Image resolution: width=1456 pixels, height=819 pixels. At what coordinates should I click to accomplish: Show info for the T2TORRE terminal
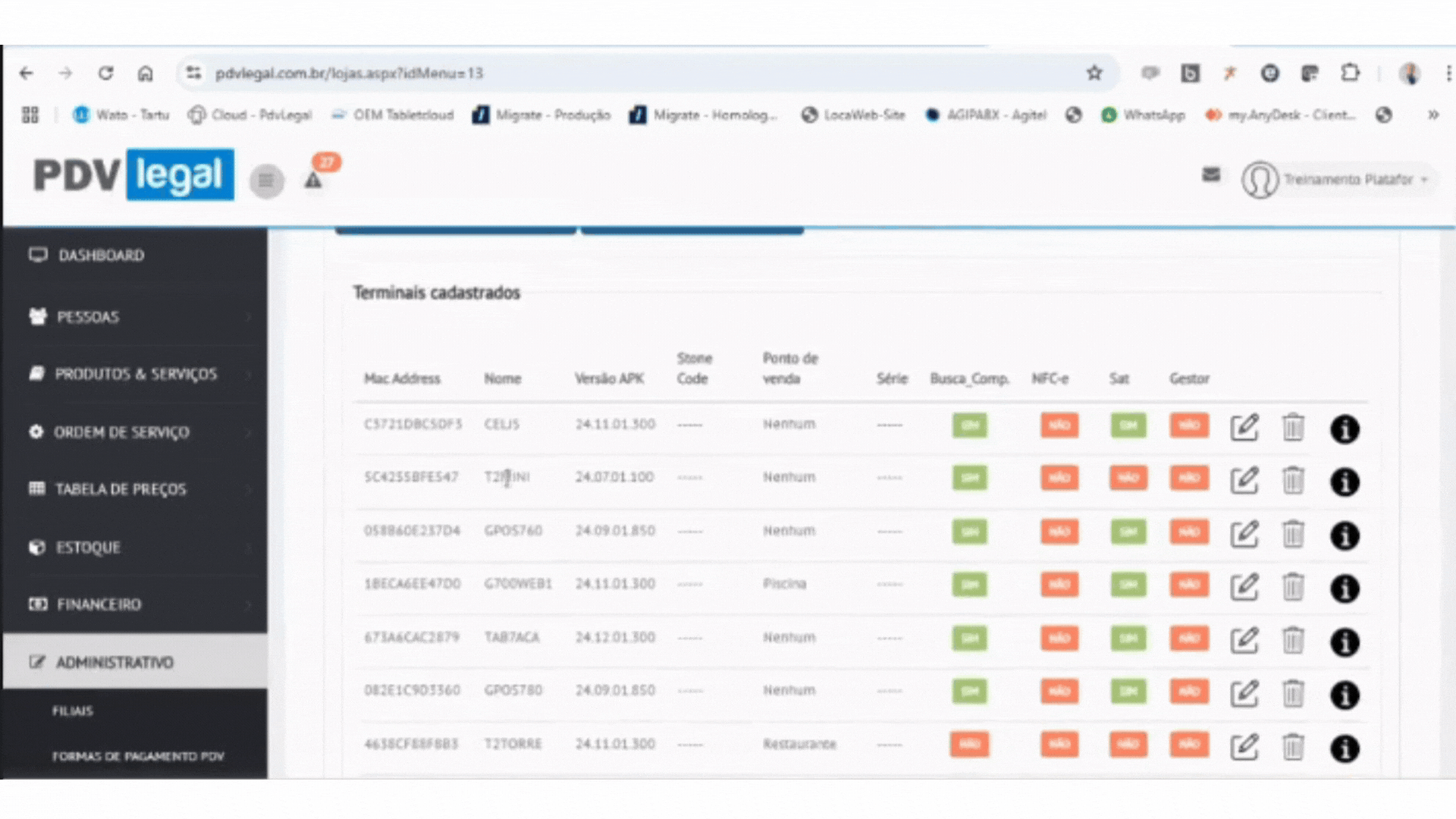1345,748
